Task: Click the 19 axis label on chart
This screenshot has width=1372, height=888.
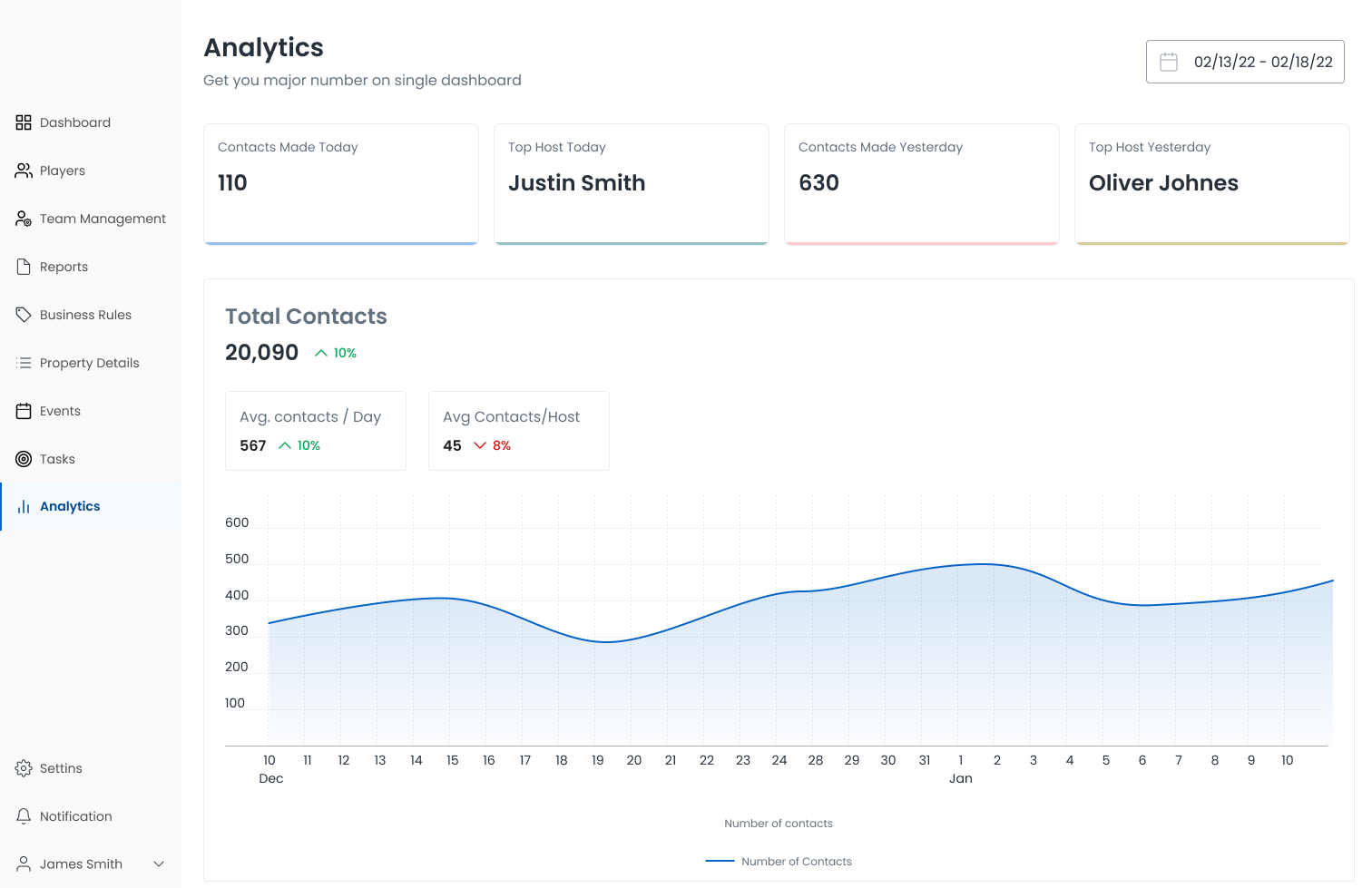Action: coord(598,760)
